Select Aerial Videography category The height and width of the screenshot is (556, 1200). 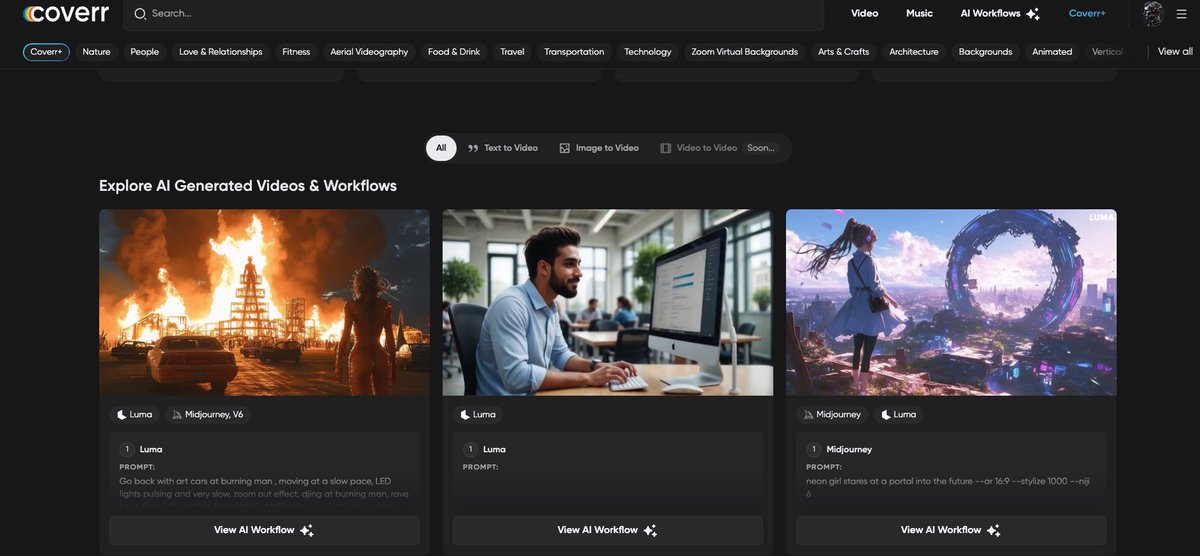click(369, 52)
